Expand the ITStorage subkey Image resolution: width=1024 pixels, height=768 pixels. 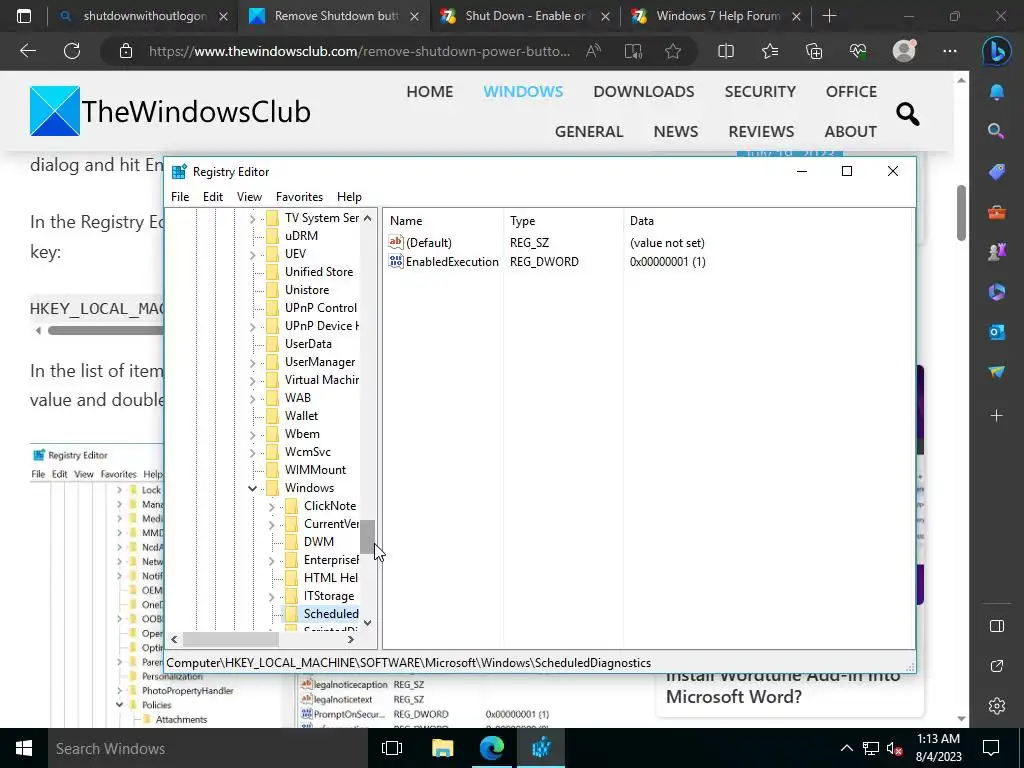click(x=271, y=597)
